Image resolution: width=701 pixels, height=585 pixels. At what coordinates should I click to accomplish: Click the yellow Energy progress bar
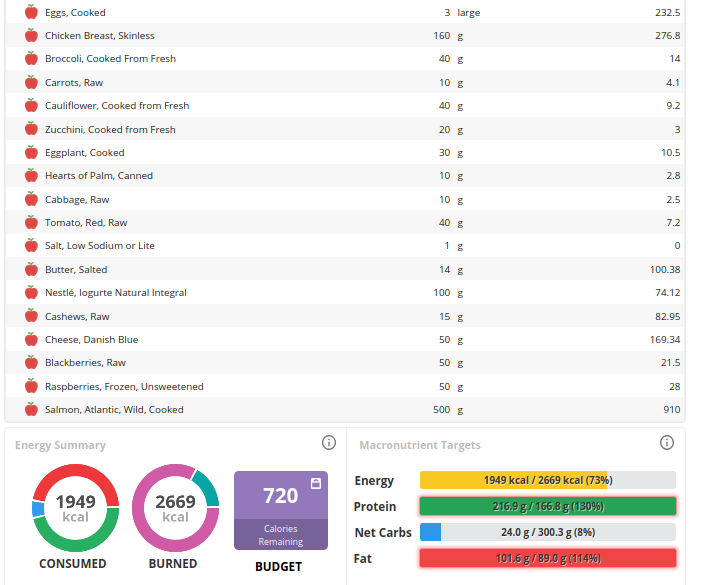[x=548, y=480]
